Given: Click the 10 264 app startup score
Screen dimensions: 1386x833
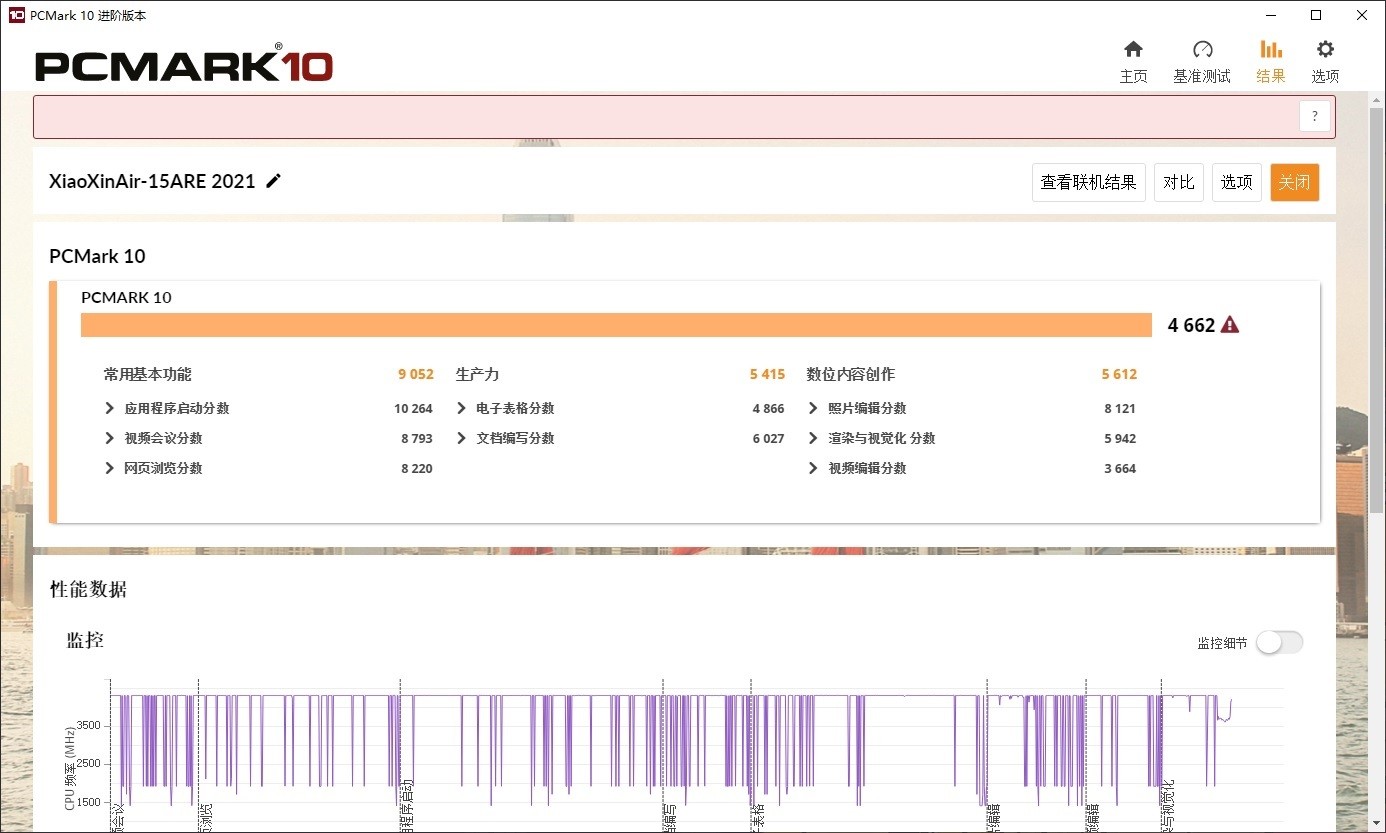Looking at the screenshot, I should tap(413, 408).
